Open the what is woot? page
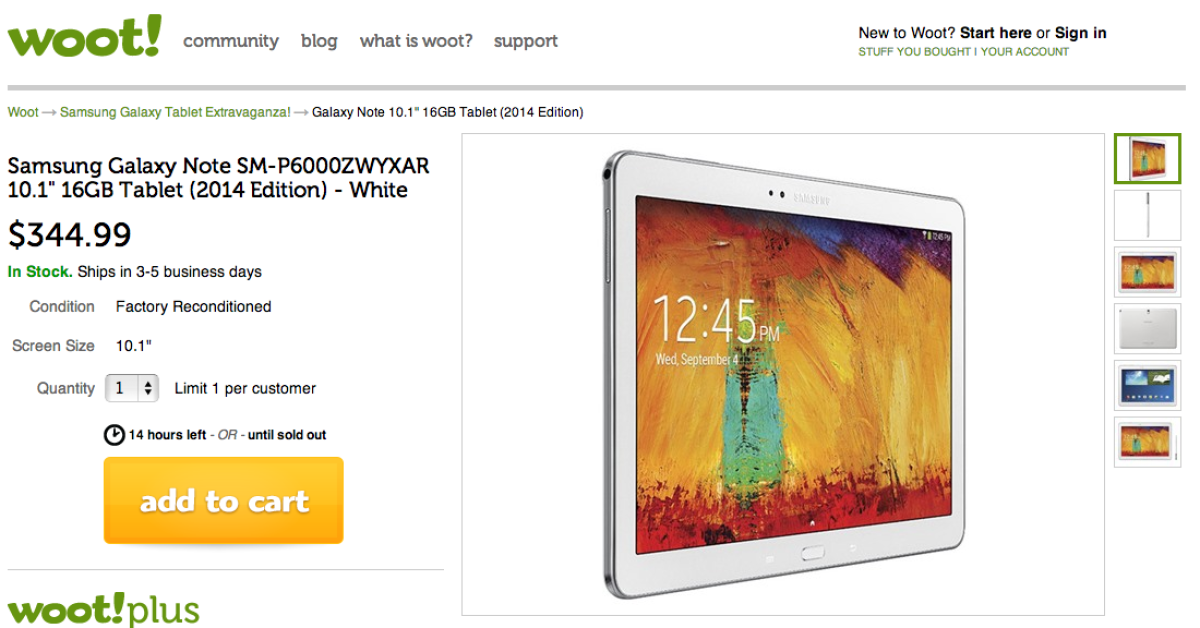The height and width of the screenshot is (628, 1200). 416,41
